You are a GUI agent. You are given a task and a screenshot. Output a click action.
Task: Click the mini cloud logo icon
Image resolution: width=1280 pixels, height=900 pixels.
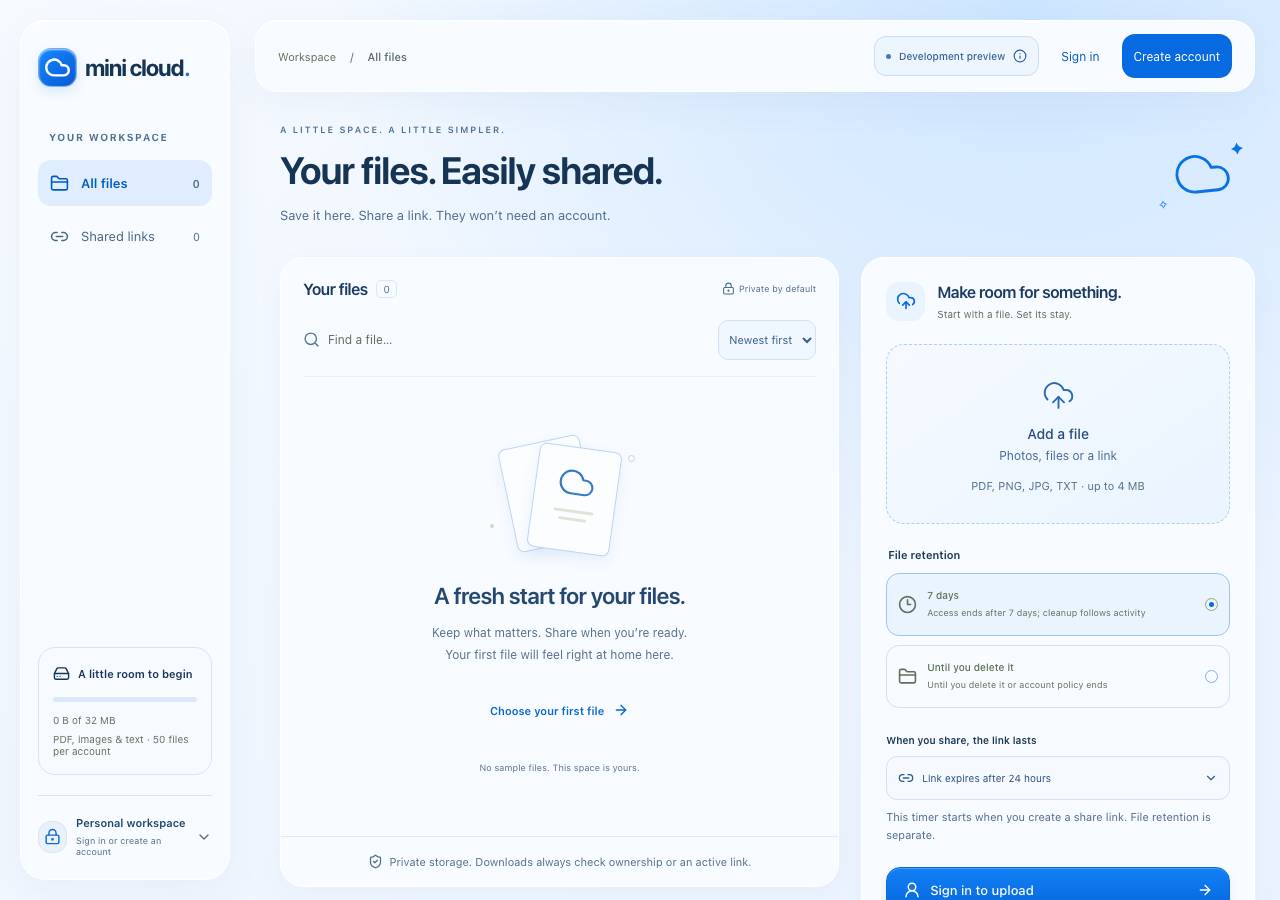tap(57, 68)
